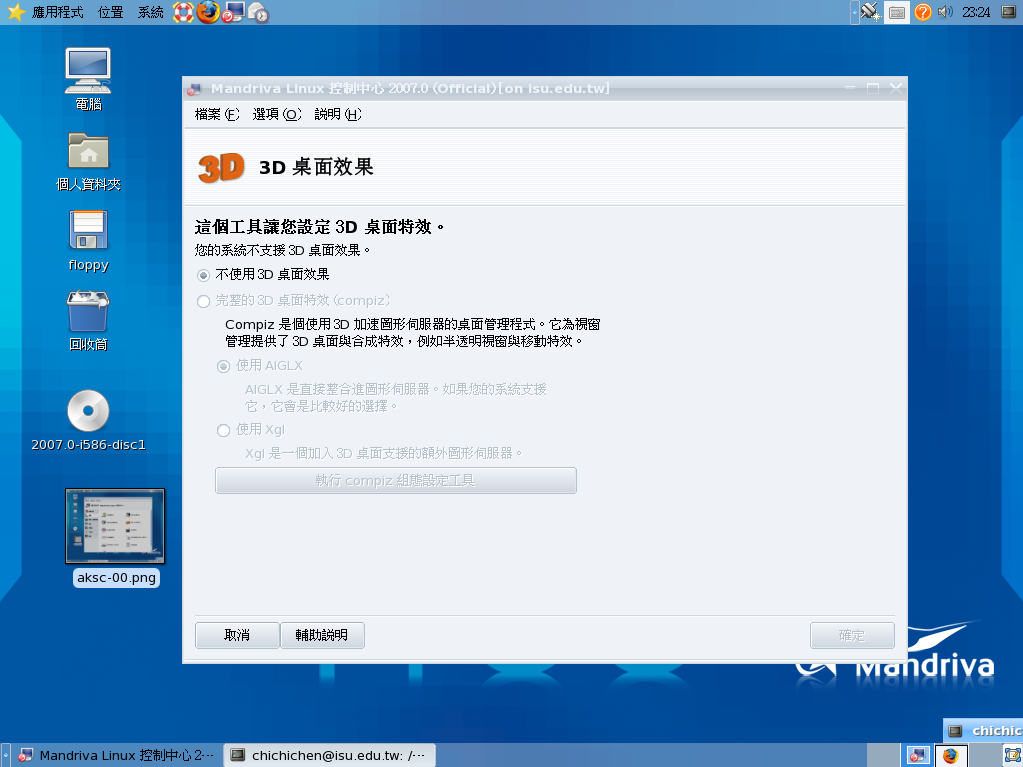
Task: Open the 檔案 (F) menu
Action: tap(217, 115)
